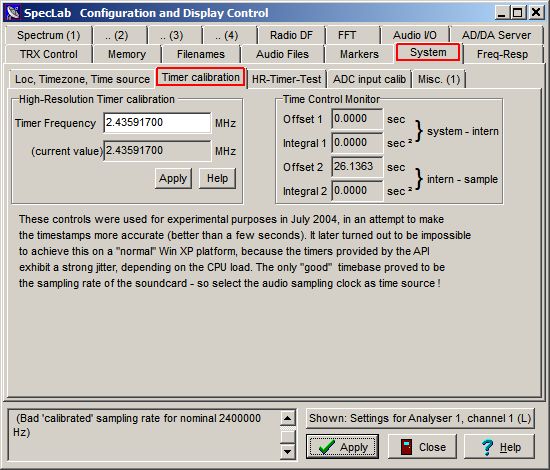Select the Timer calibration subtab

coord(201,77)
